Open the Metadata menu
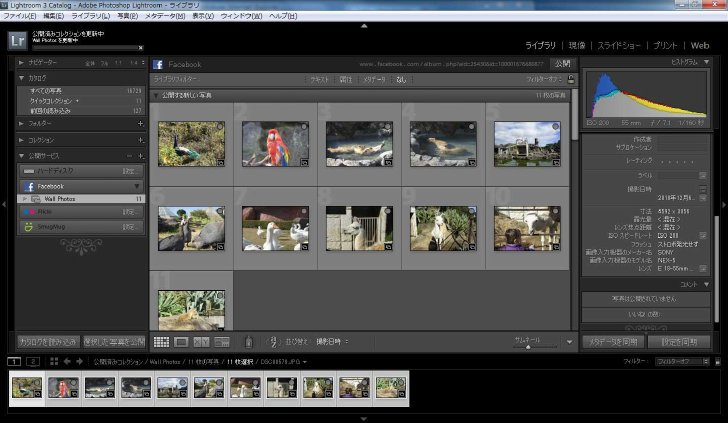This screenshot has height=423, width=728. click(x=165, y=16)
